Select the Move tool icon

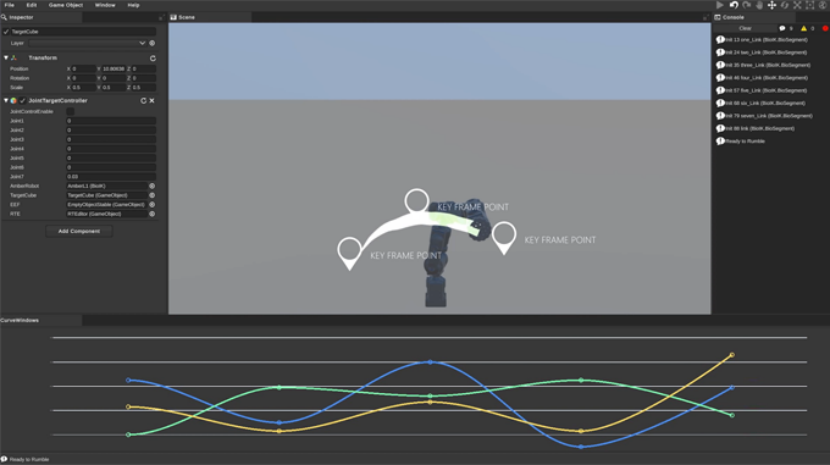(x=772, y=5)
